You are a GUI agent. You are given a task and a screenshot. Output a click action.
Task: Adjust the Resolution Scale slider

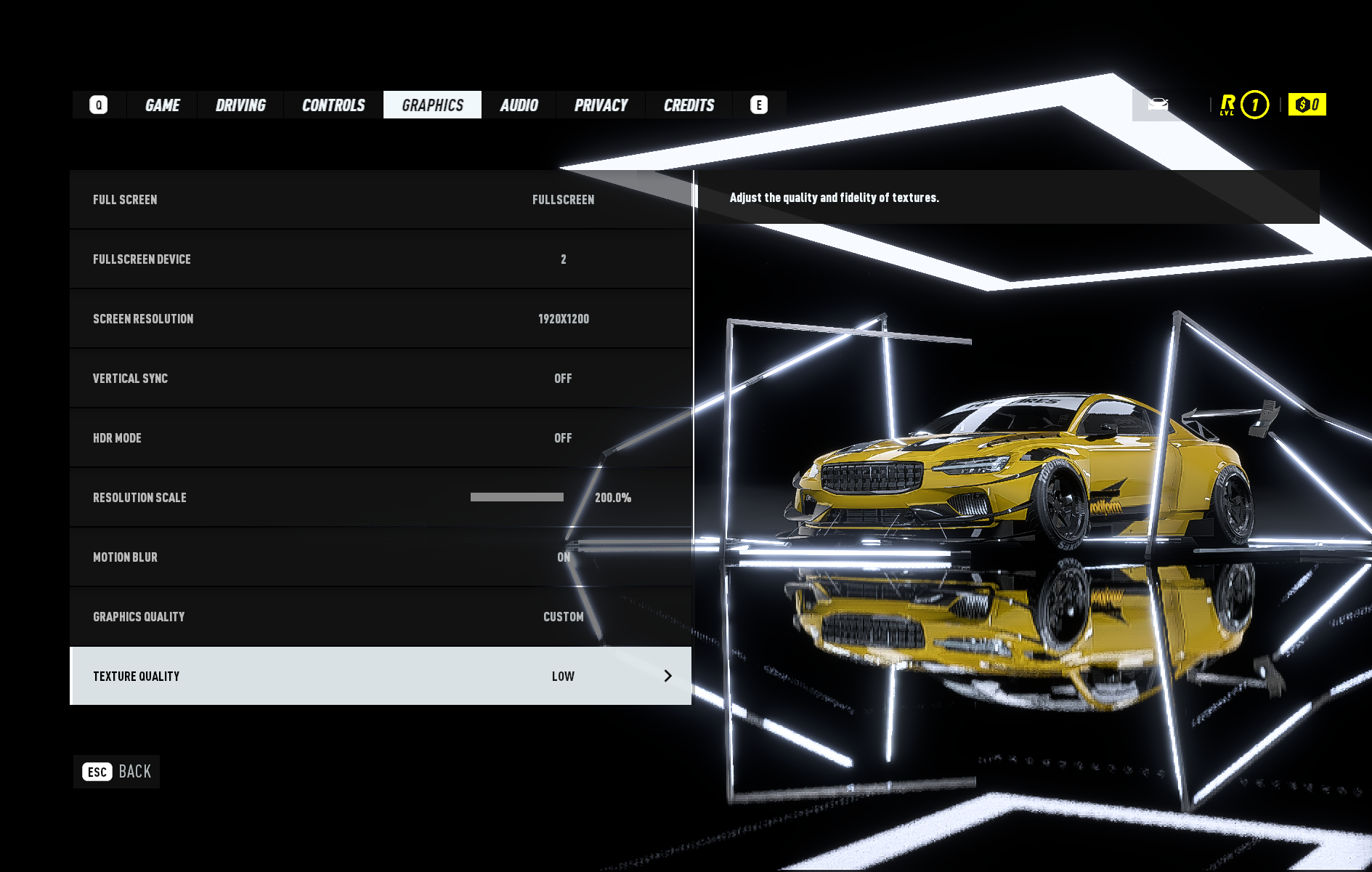pos(517,497)
